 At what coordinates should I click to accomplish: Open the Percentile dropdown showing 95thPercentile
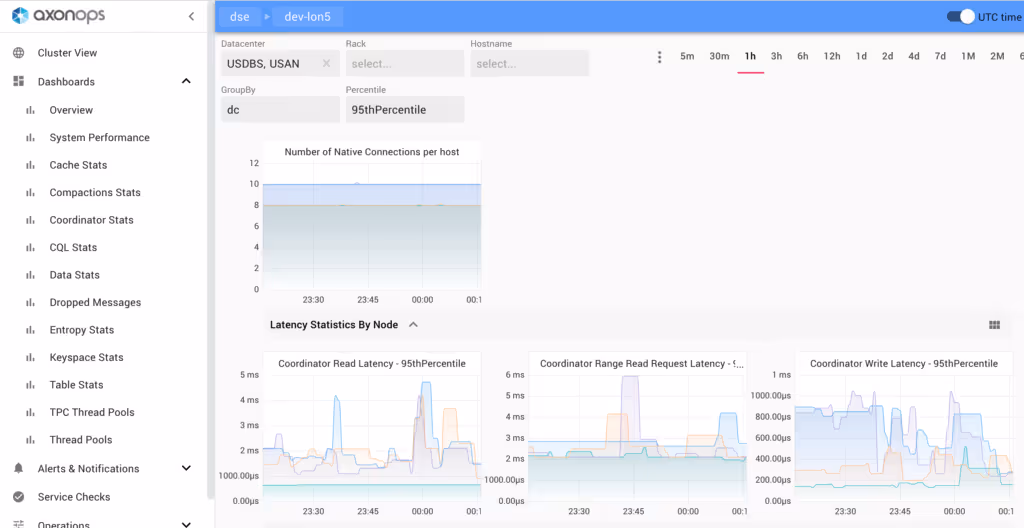[x=405, y=110]
